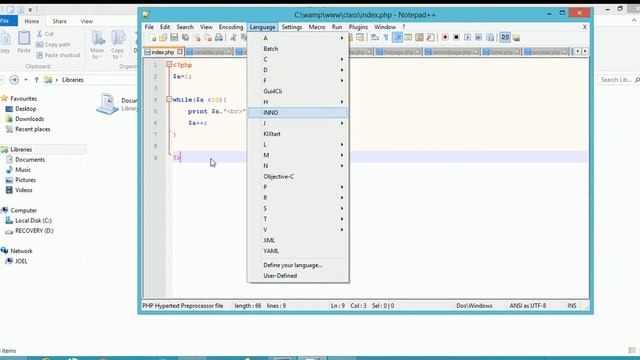Select XML language

[298, 240]
